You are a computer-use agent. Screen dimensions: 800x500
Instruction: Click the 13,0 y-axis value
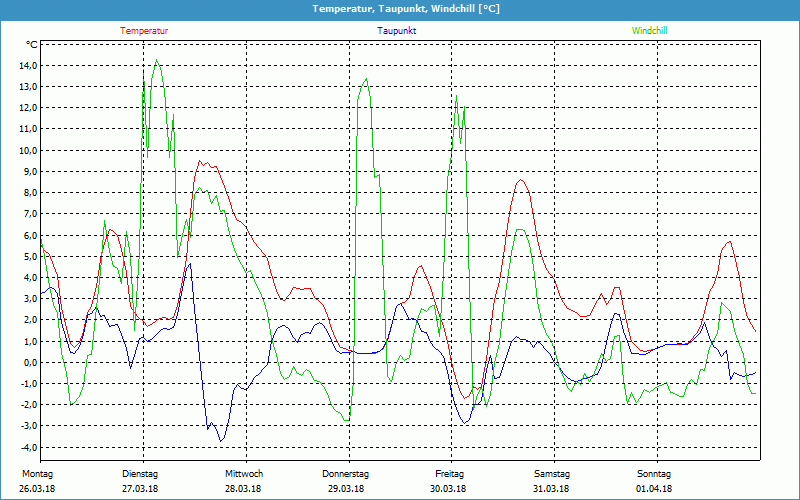(x=28, y=87)
